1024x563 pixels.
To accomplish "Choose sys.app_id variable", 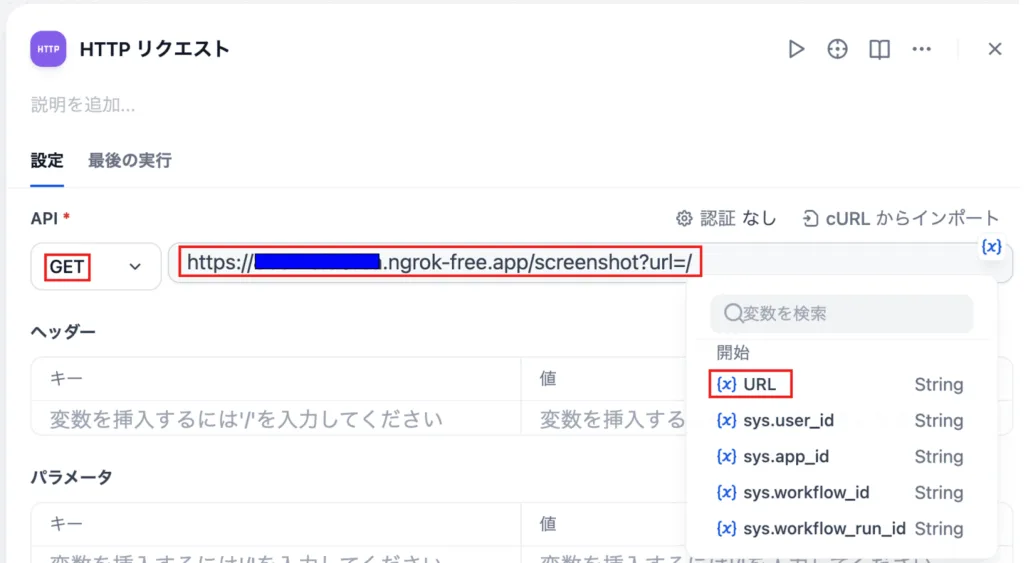I will tap(786, 457).
